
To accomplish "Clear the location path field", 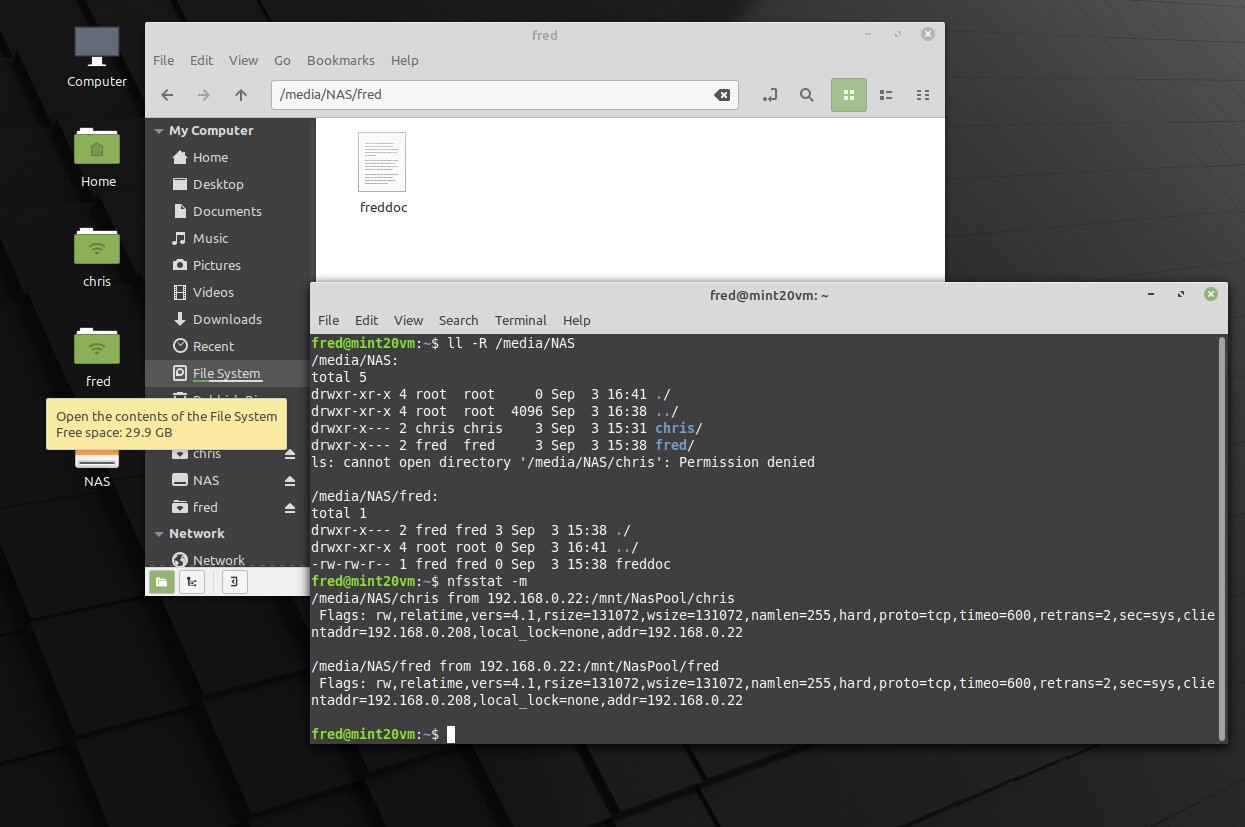I will click(x=721, y=95).
